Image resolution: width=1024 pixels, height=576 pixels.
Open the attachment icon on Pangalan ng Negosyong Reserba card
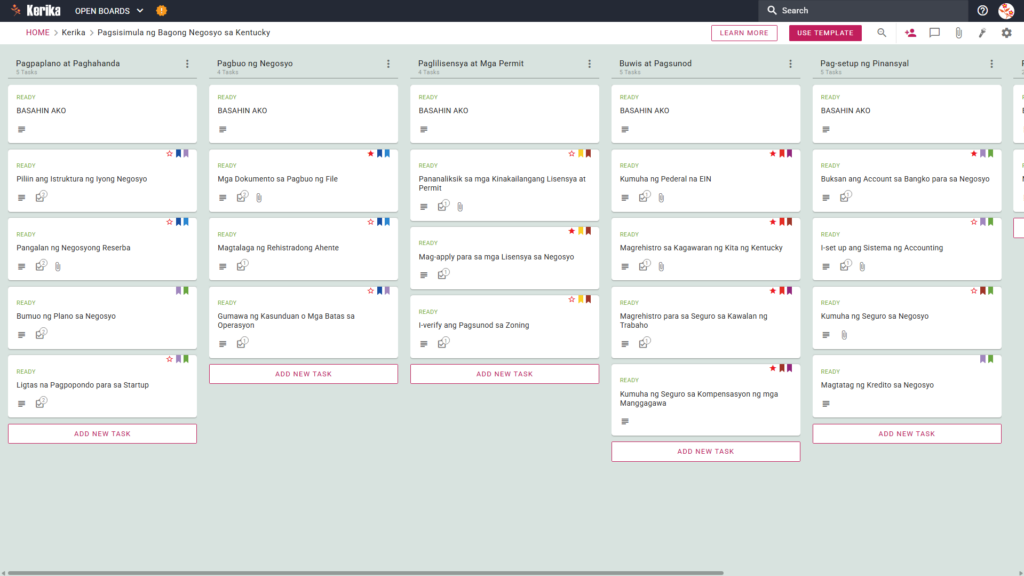(58, 266)
